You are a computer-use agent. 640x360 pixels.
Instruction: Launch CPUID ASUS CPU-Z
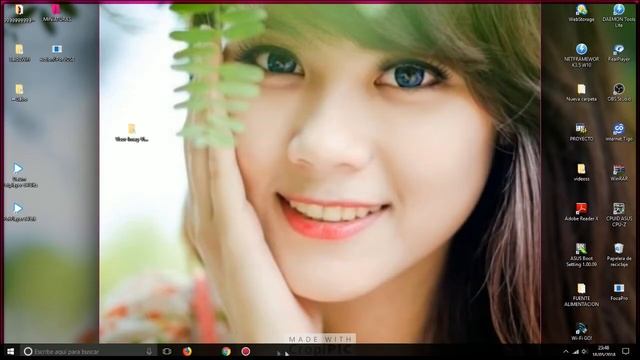619,215
